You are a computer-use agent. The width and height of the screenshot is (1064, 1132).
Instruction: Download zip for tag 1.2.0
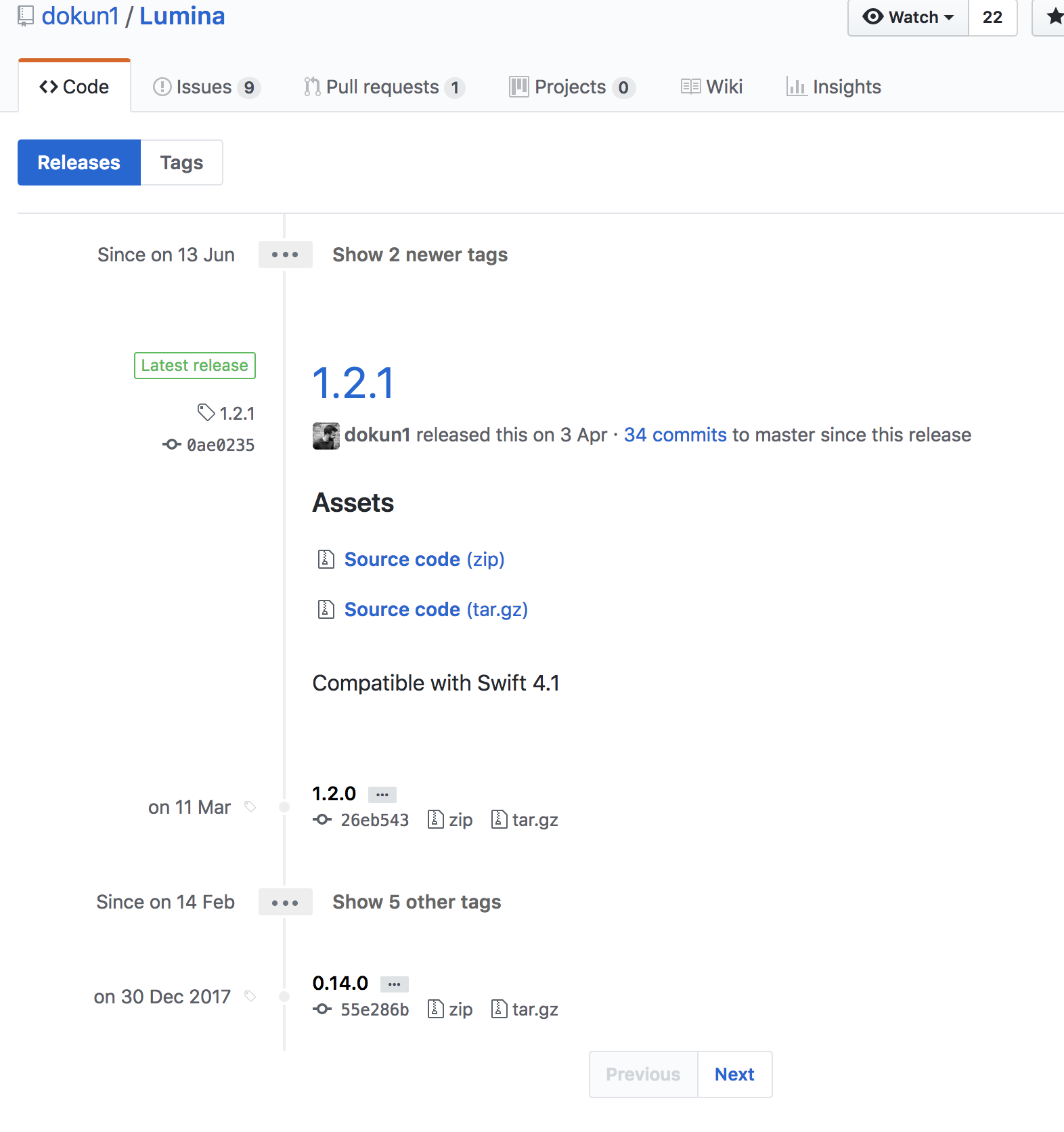(451, 820)
